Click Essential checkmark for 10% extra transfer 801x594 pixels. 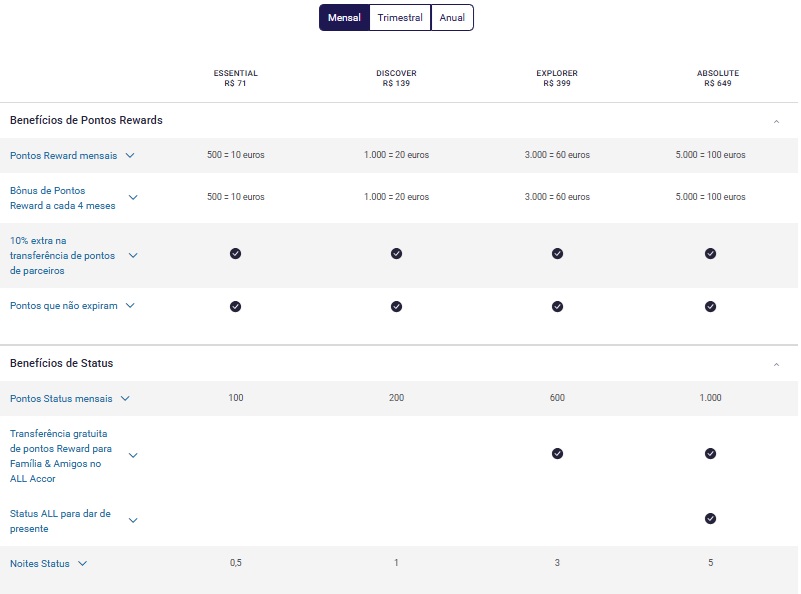coord(235,255)
